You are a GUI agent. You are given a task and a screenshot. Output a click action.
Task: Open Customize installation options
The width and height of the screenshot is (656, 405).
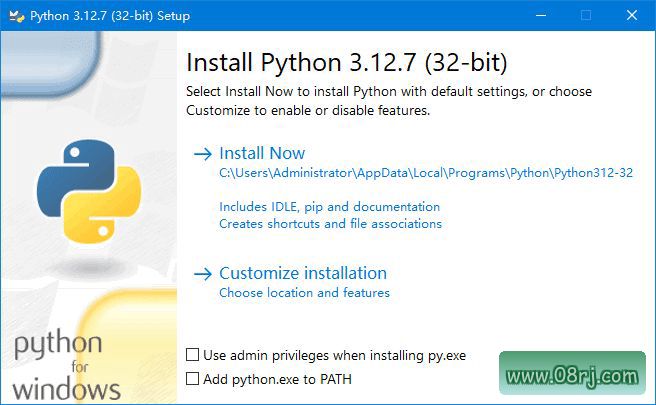tap(302, 273)
